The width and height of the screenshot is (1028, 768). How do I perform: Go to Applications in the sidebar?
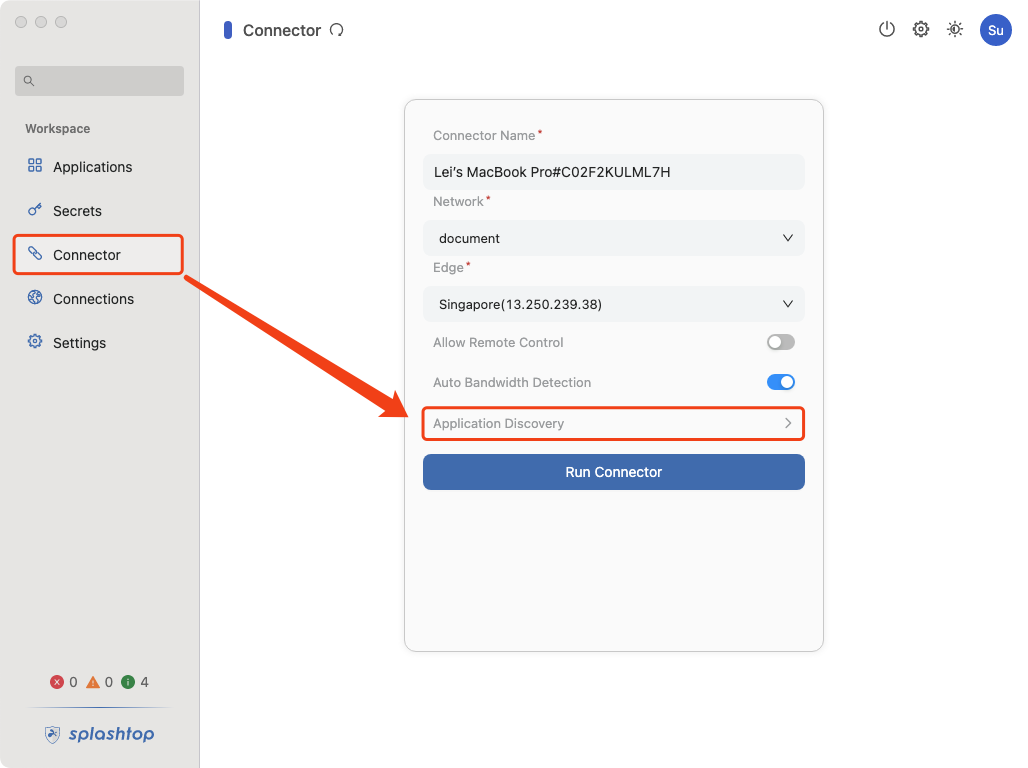[x=92, y=167]
